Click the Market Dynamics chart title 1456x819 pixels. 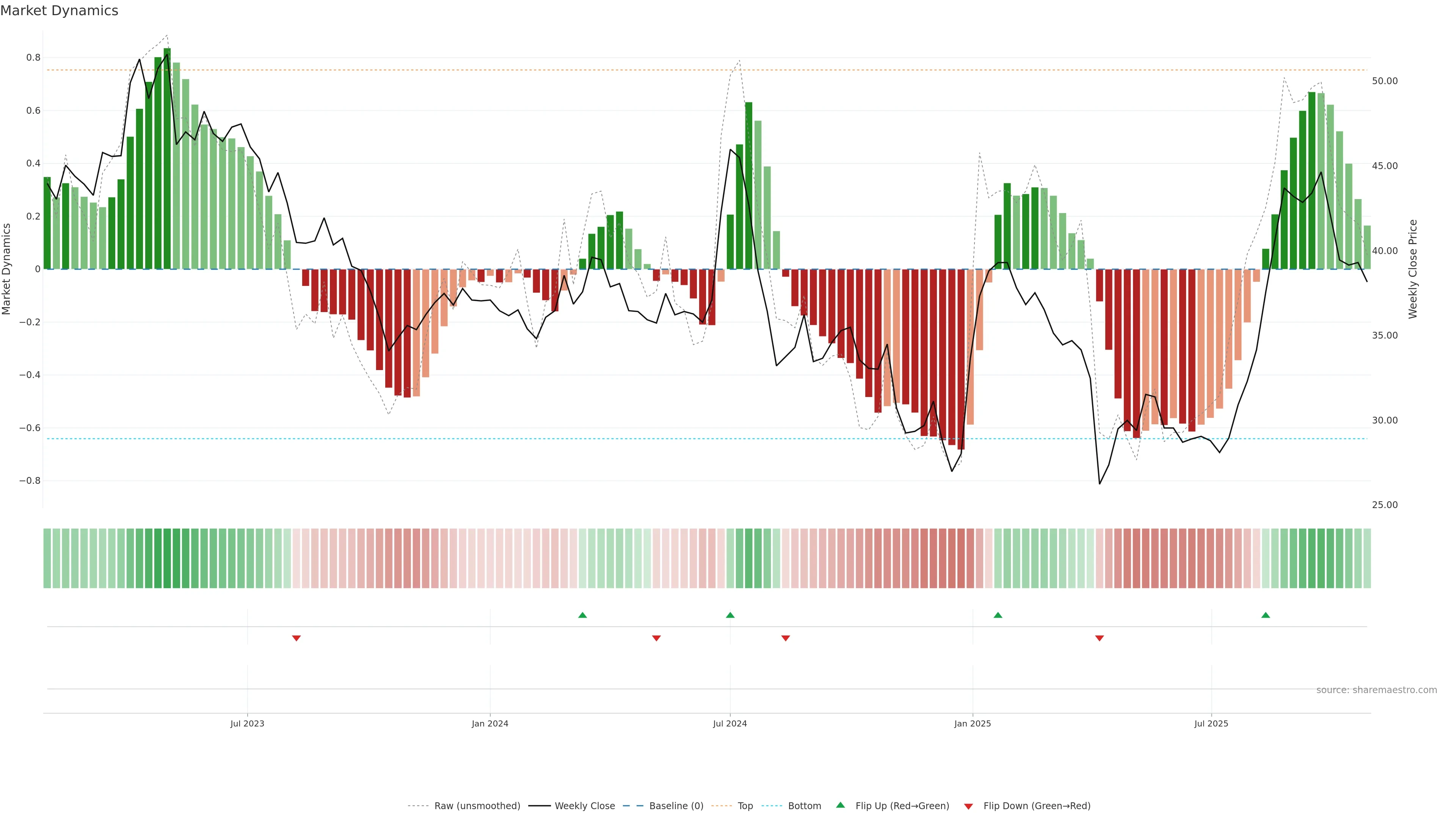pos(60,11)
